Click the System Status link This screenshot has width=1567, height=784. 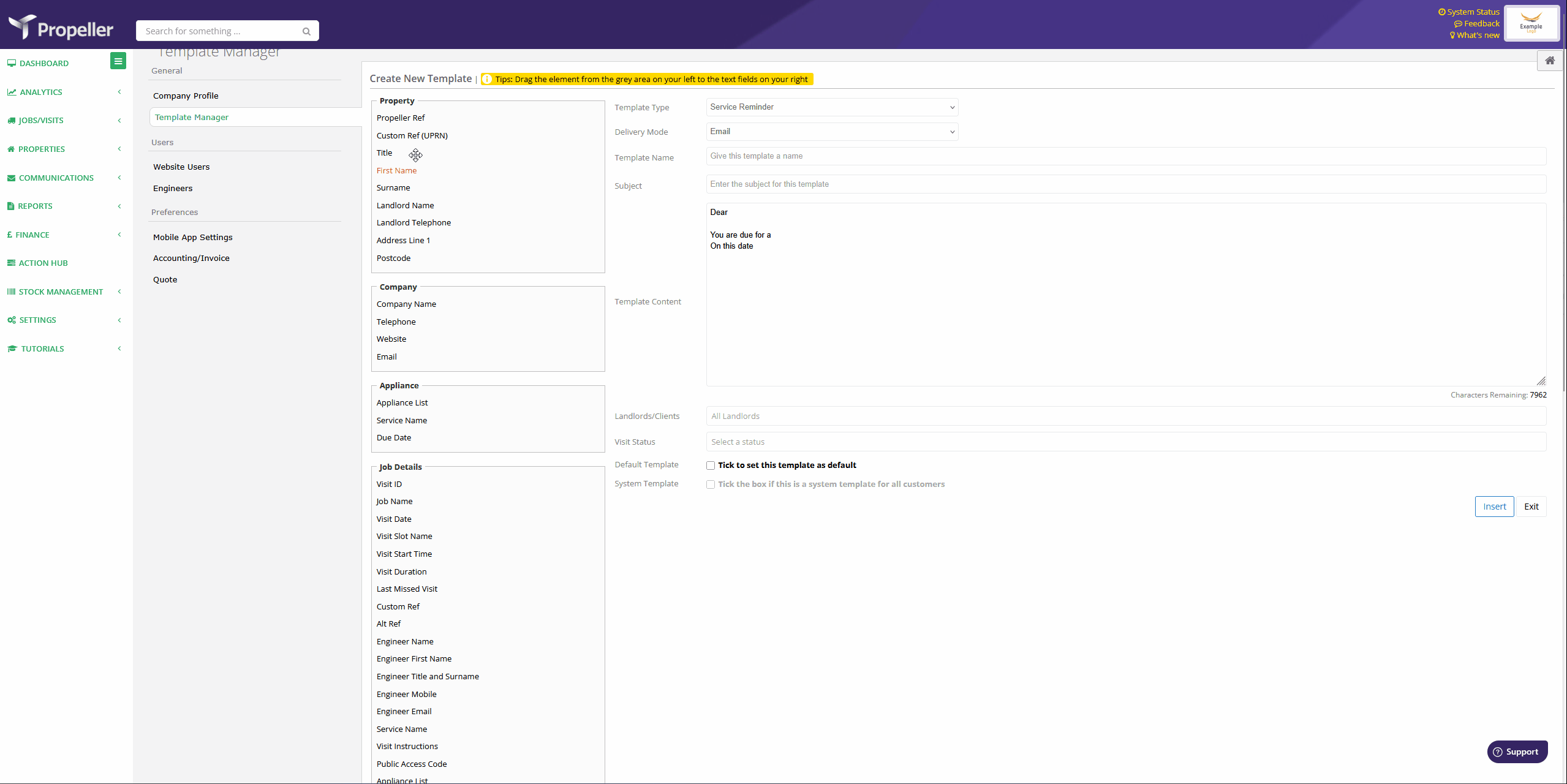tap(1472, 12)
